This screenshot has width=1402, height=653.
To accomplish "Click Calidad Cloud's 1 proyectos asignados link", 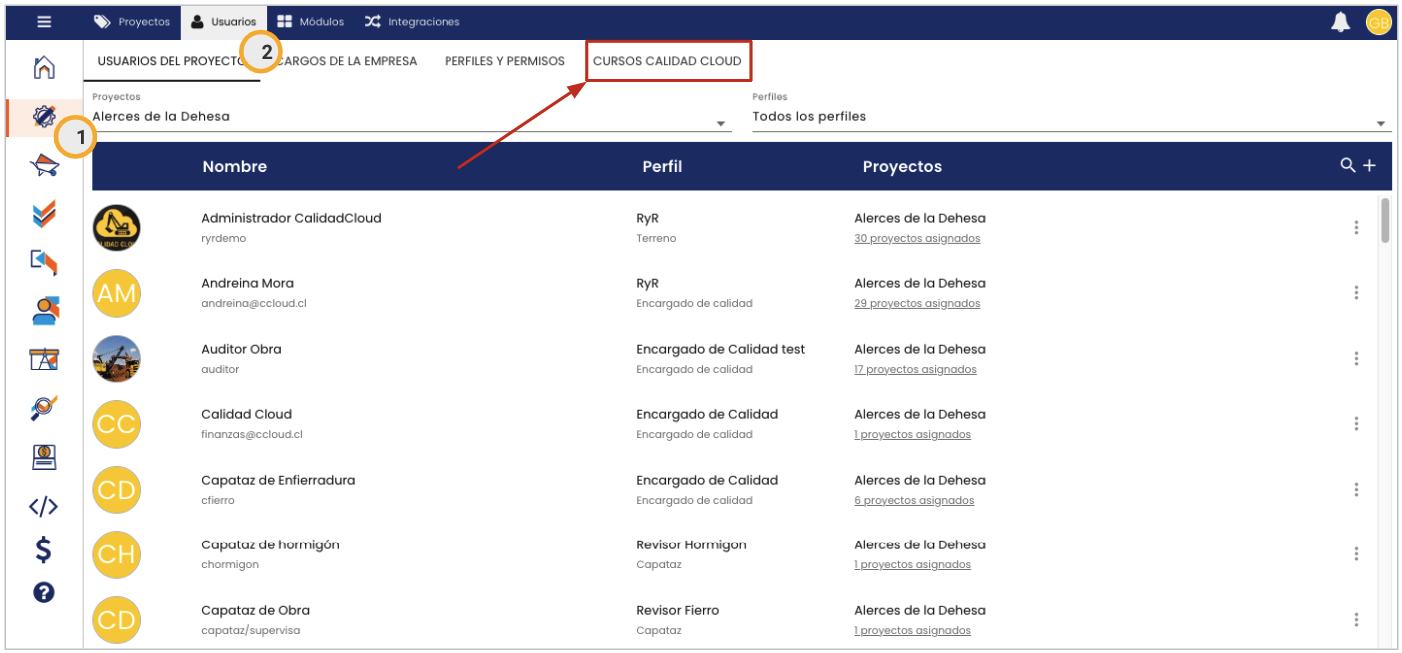I will pyautogui.click(x=912, y=435).
